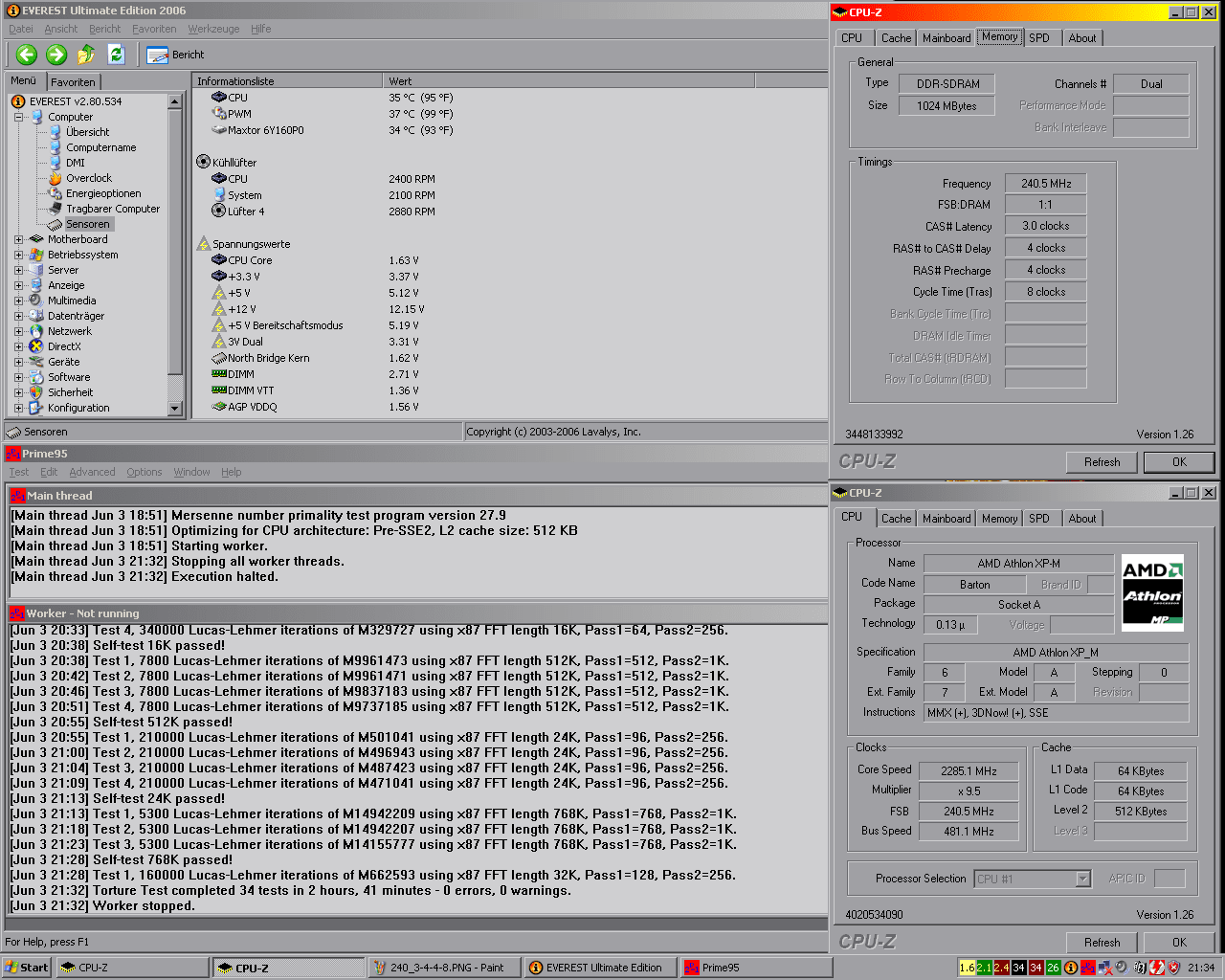This screenshot has width=1225, height=980.
Task: Click the green Back arrow in EVEREST toolbar
Action: (x=27, y=55)
